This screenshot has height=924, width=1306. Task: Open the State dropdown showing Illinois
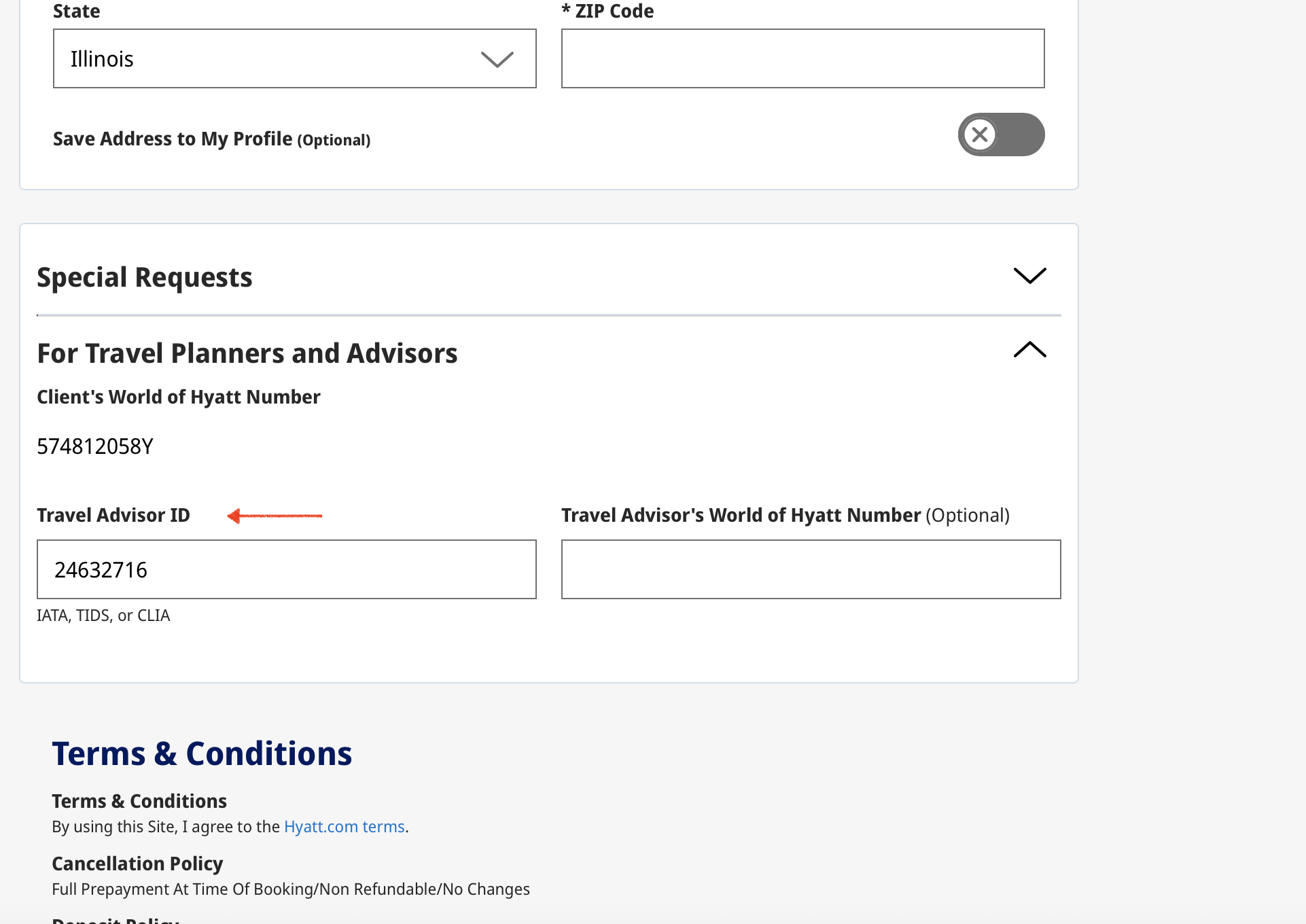point(272,58)
